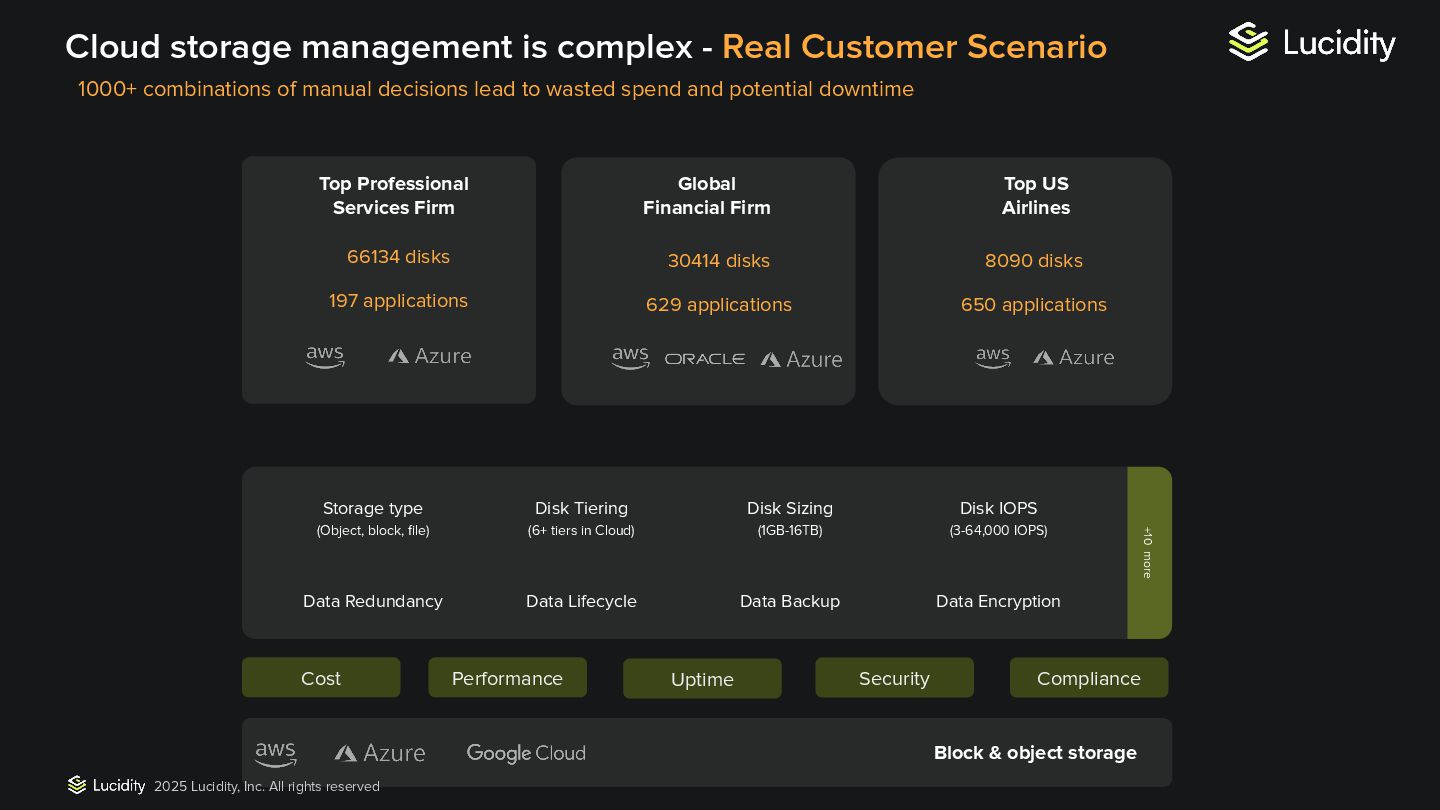Click the Azure logo under Professional Services Firm
This screenshot has width=1440, height=810.
coord(430,356)
